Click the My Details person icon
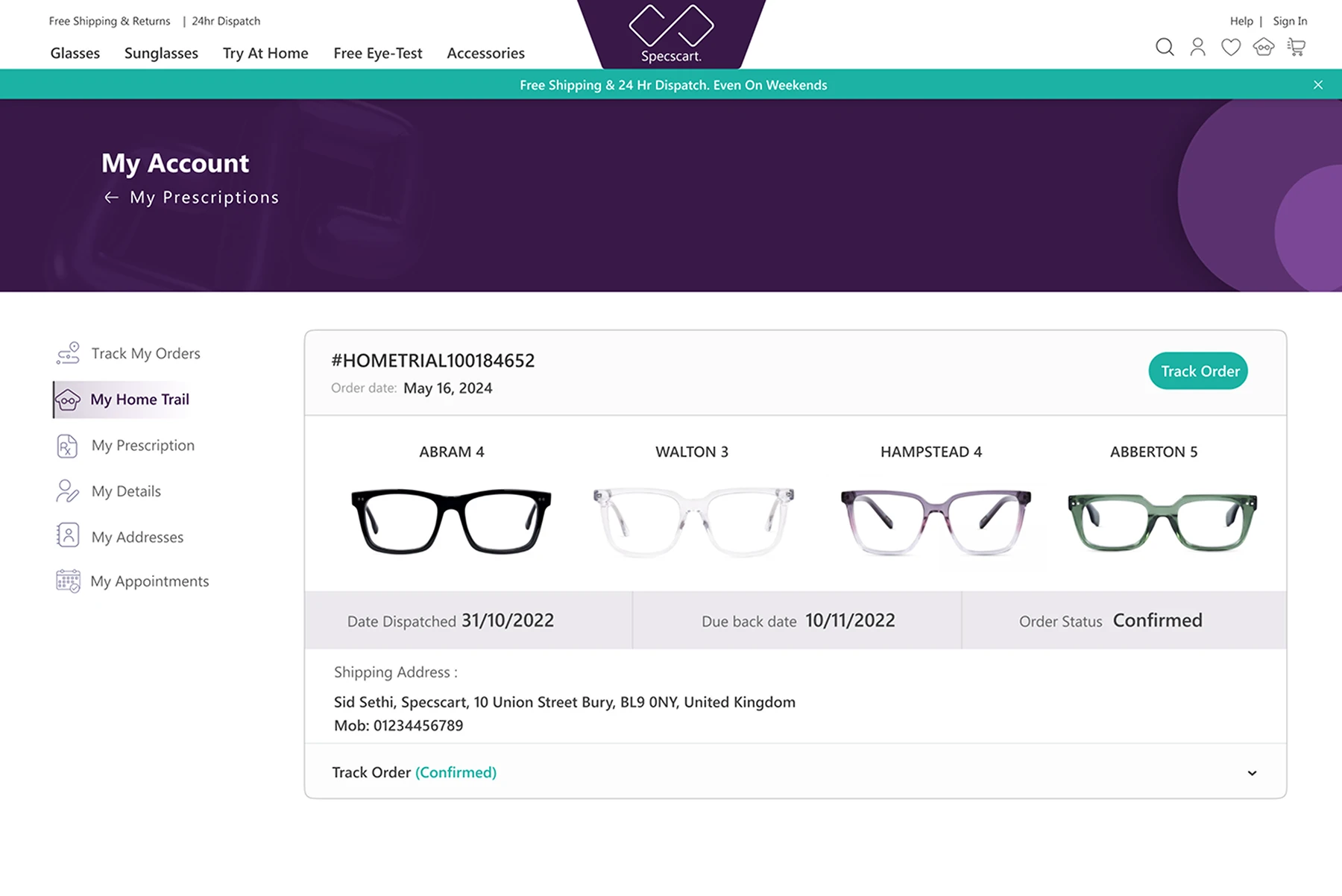 (x=67, y=490)
